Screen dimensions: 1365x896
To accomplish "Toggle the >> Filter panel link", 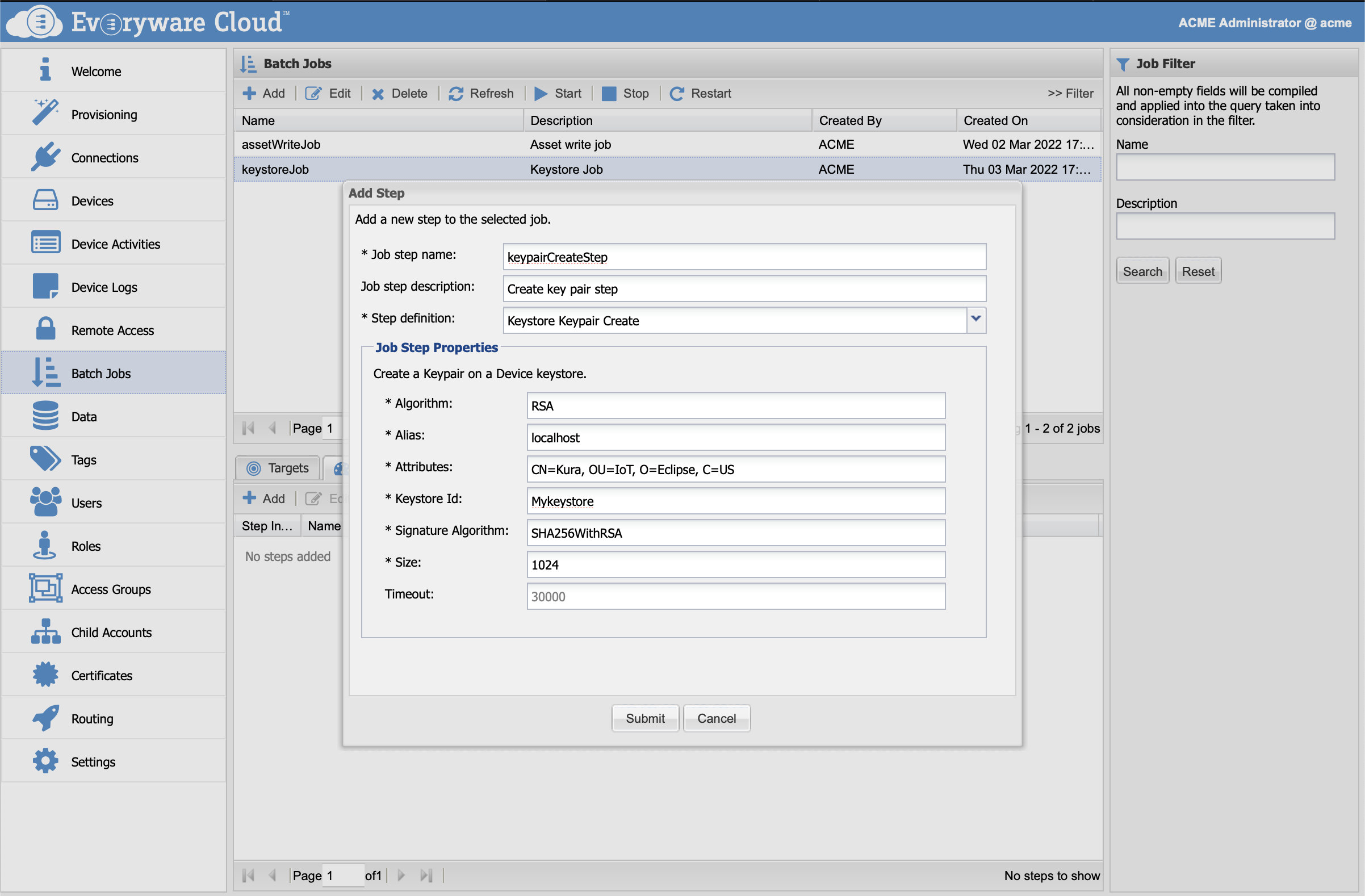I will pyautogui.click(x=1070, y=94).
